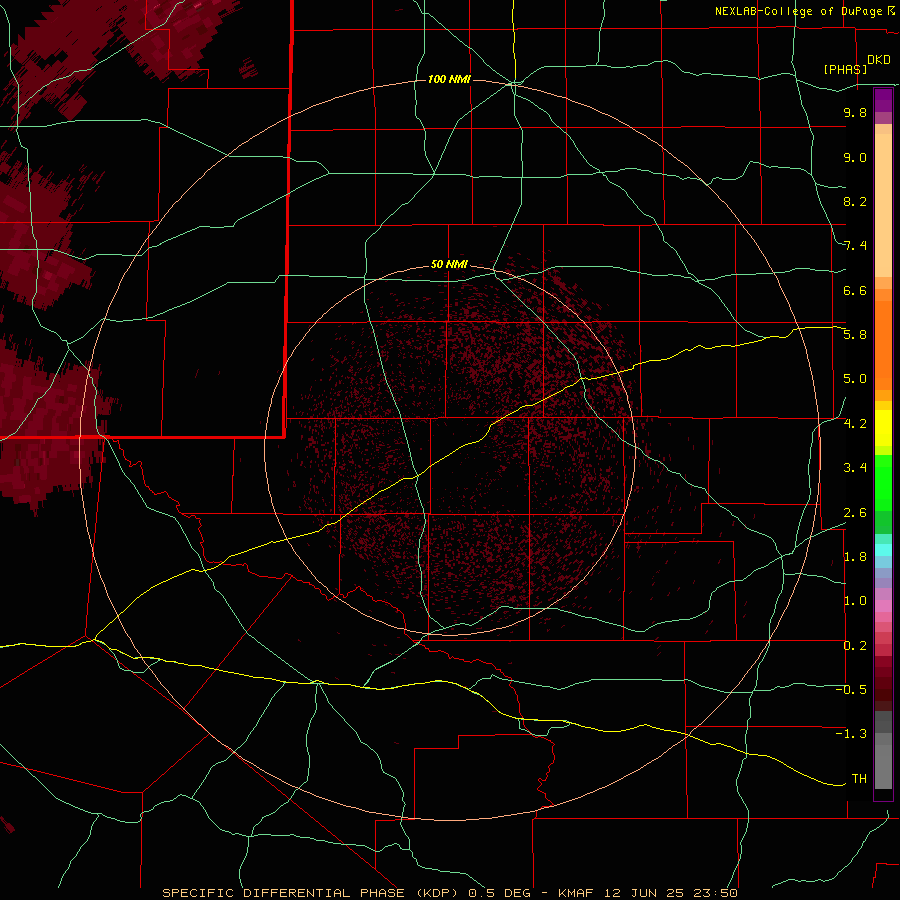
Task: Click the gray segment at the scale bottom
Action: (x=883, y=763)
